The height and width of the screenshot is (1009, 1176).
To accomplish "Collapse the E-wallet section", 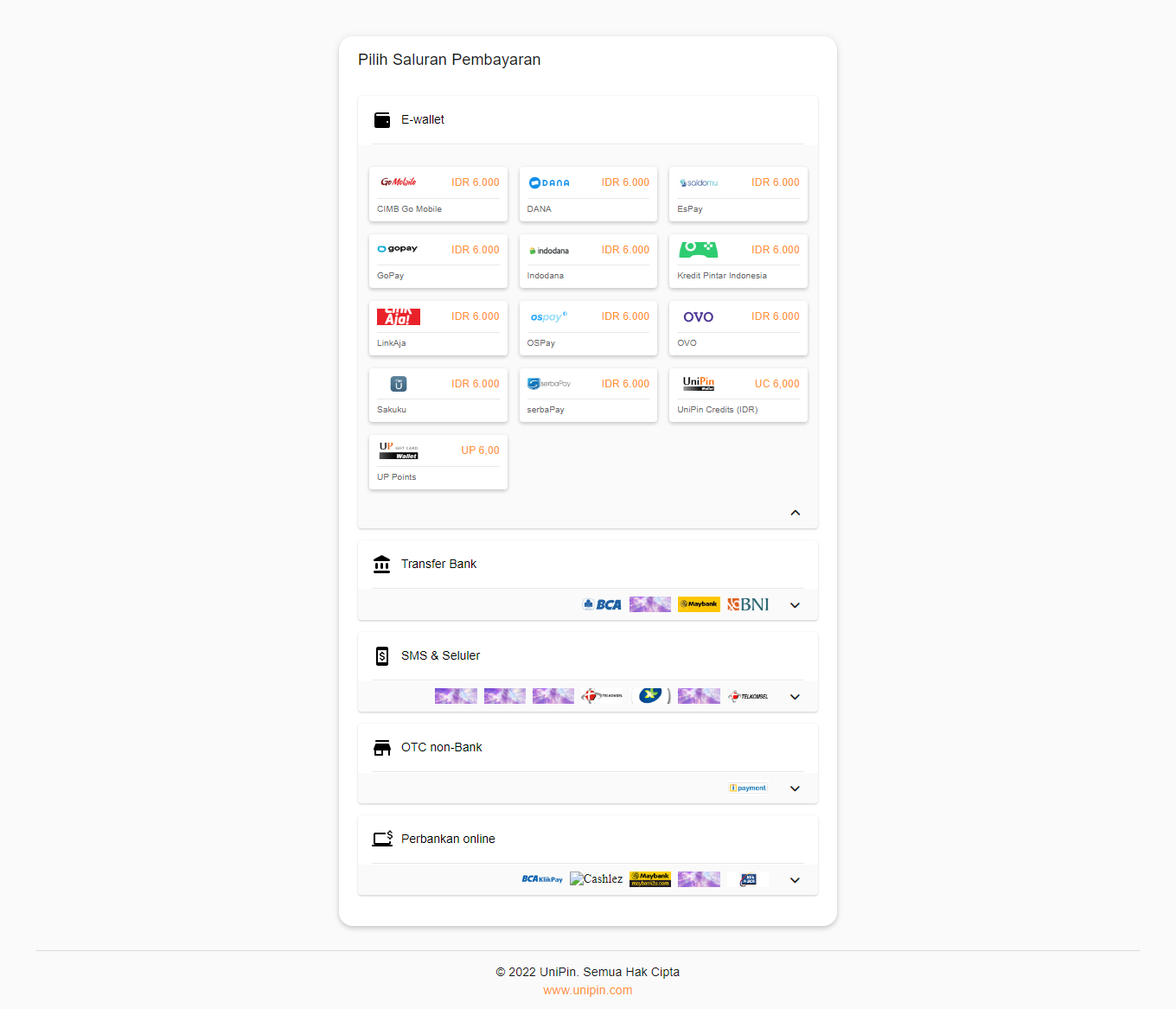I will [x=795, y=513].
